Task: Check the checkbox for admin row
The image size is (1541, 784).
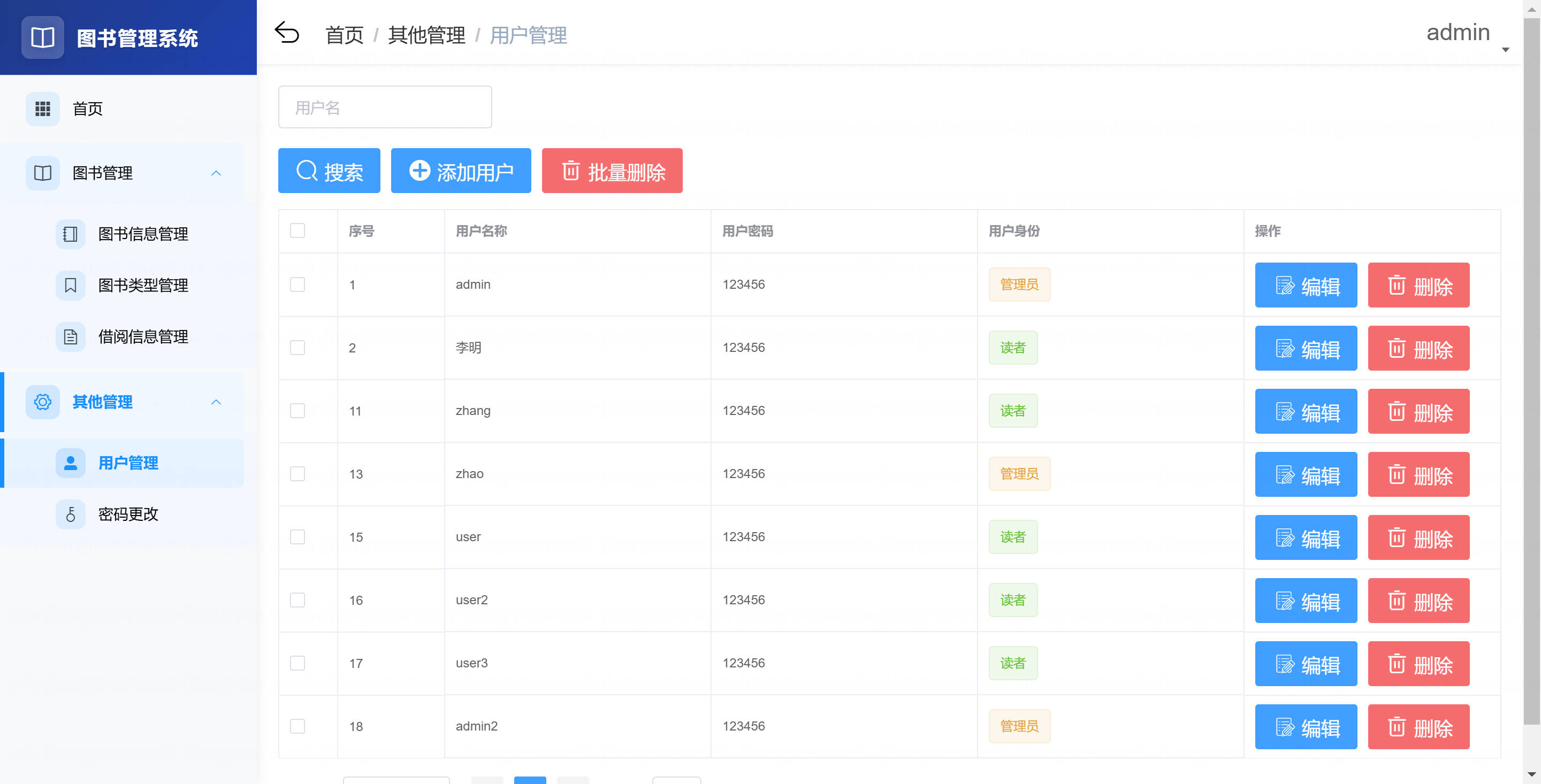Action: [x=297, y=285]
